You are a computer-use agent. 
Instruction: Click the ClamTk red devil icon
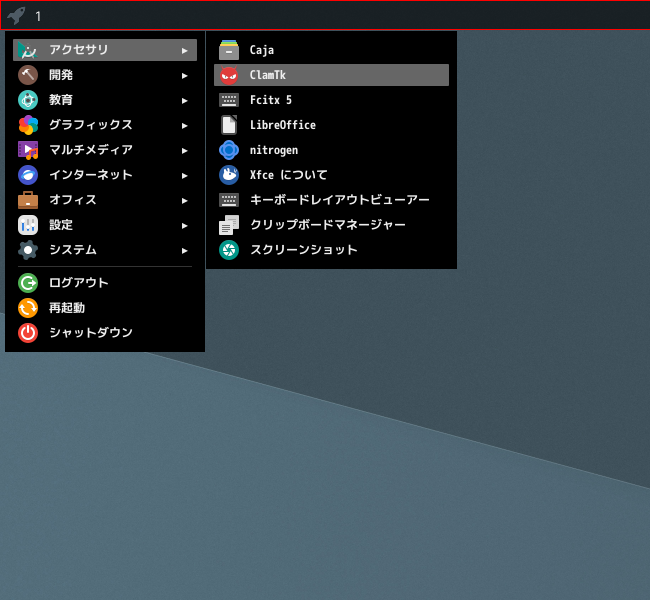click(229, 75)
